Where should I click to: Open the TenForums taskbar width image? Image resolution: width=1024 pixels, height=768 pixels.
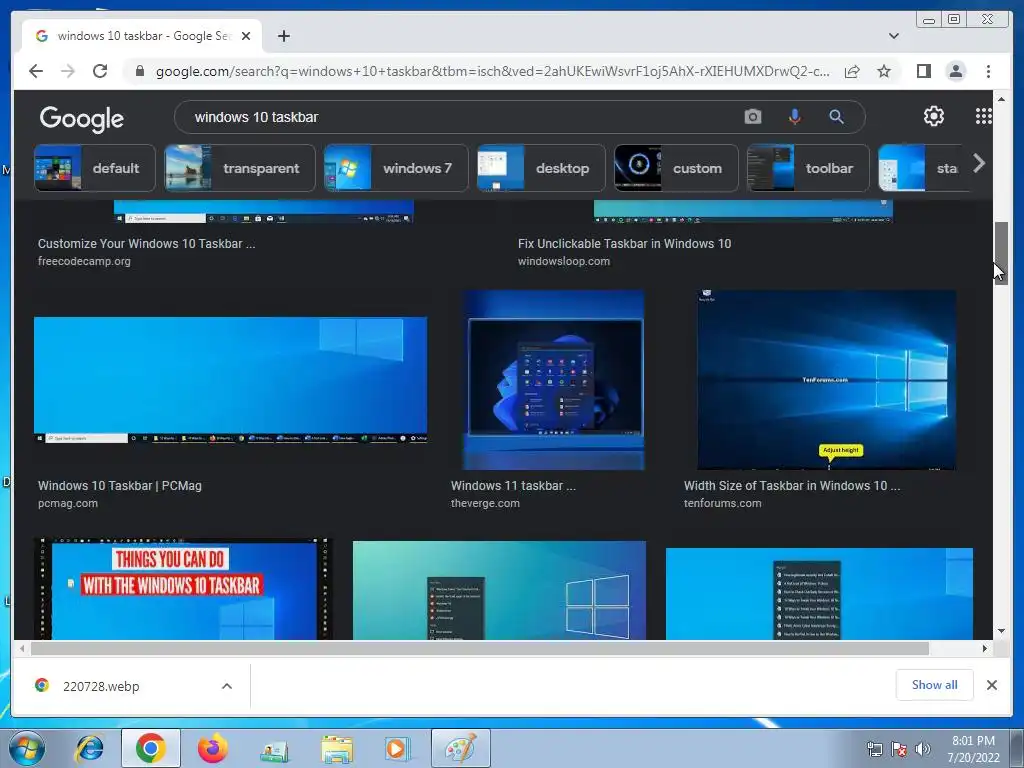click(x=826, y=380)
